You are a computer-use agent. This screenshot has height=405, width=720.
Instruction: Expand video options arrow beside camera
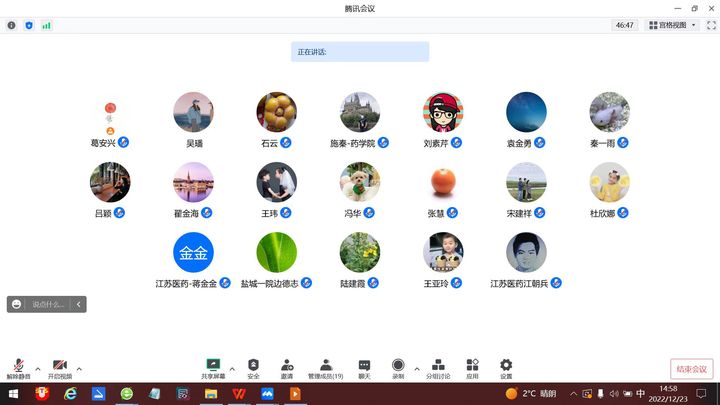(x=79, y=368)
